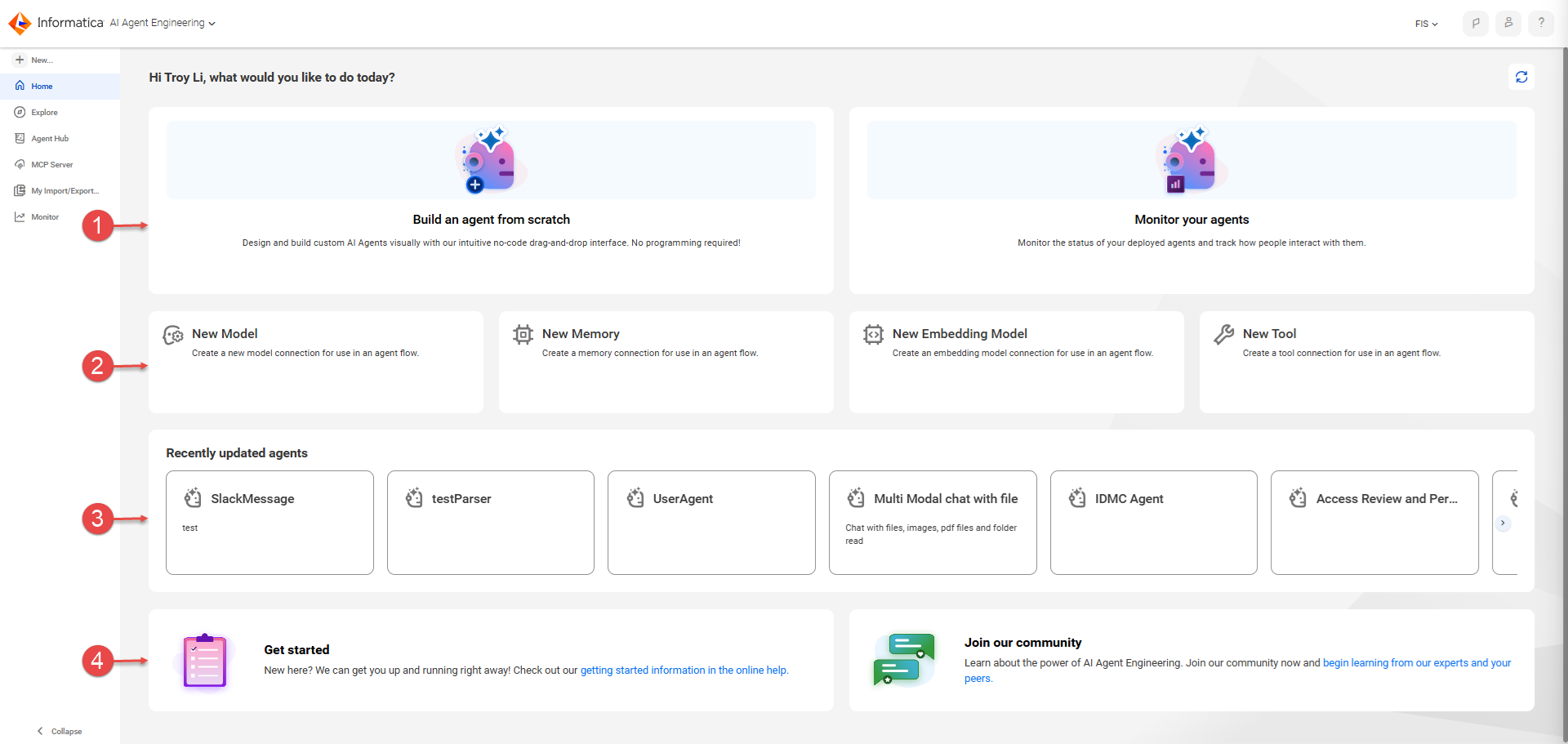Image resolution: width=1568 pixels, height=744 pixels.
Task: Open Monitor your agents card title
Action: tap(1192, 219)
